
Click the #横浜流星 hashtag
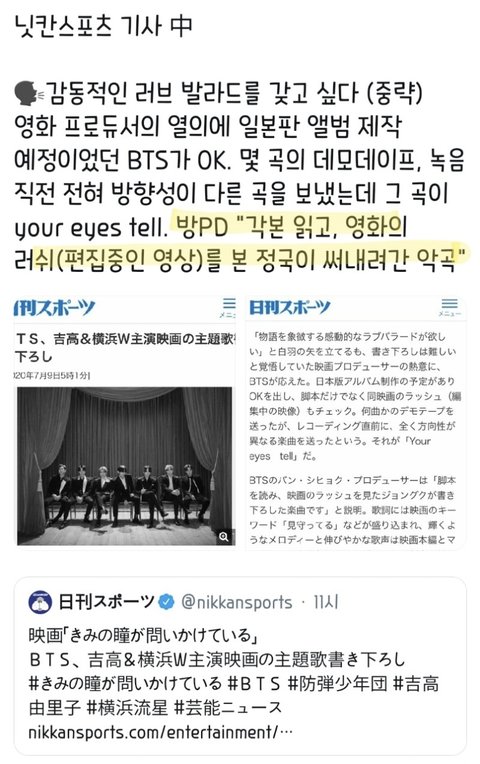pos(127,707)
